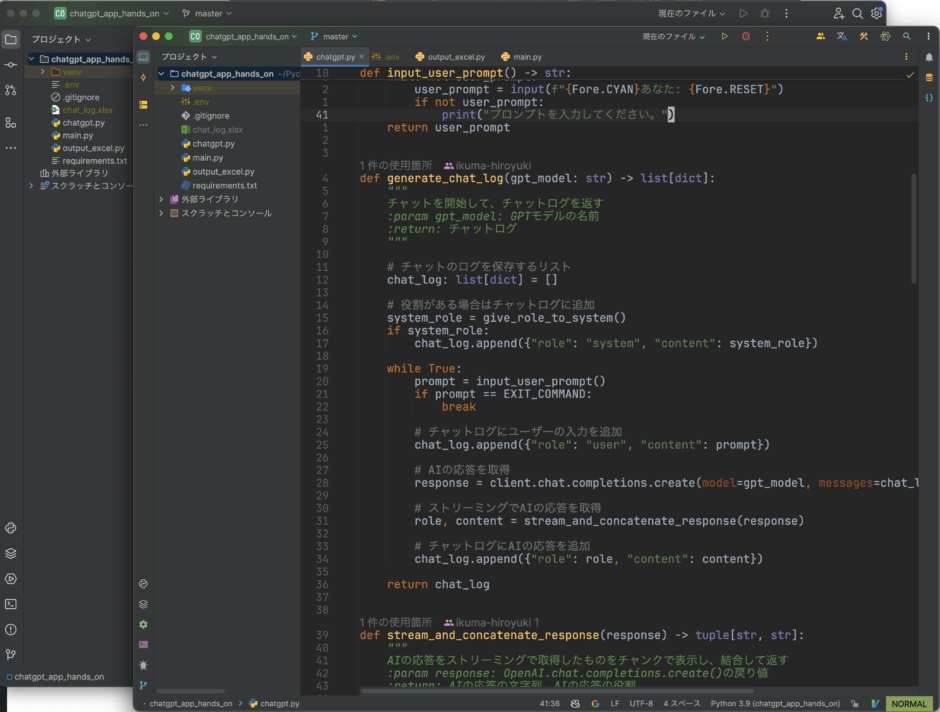Click the red Debug bug icon
This screenshot has width=940, height=712.
[745, 37]
